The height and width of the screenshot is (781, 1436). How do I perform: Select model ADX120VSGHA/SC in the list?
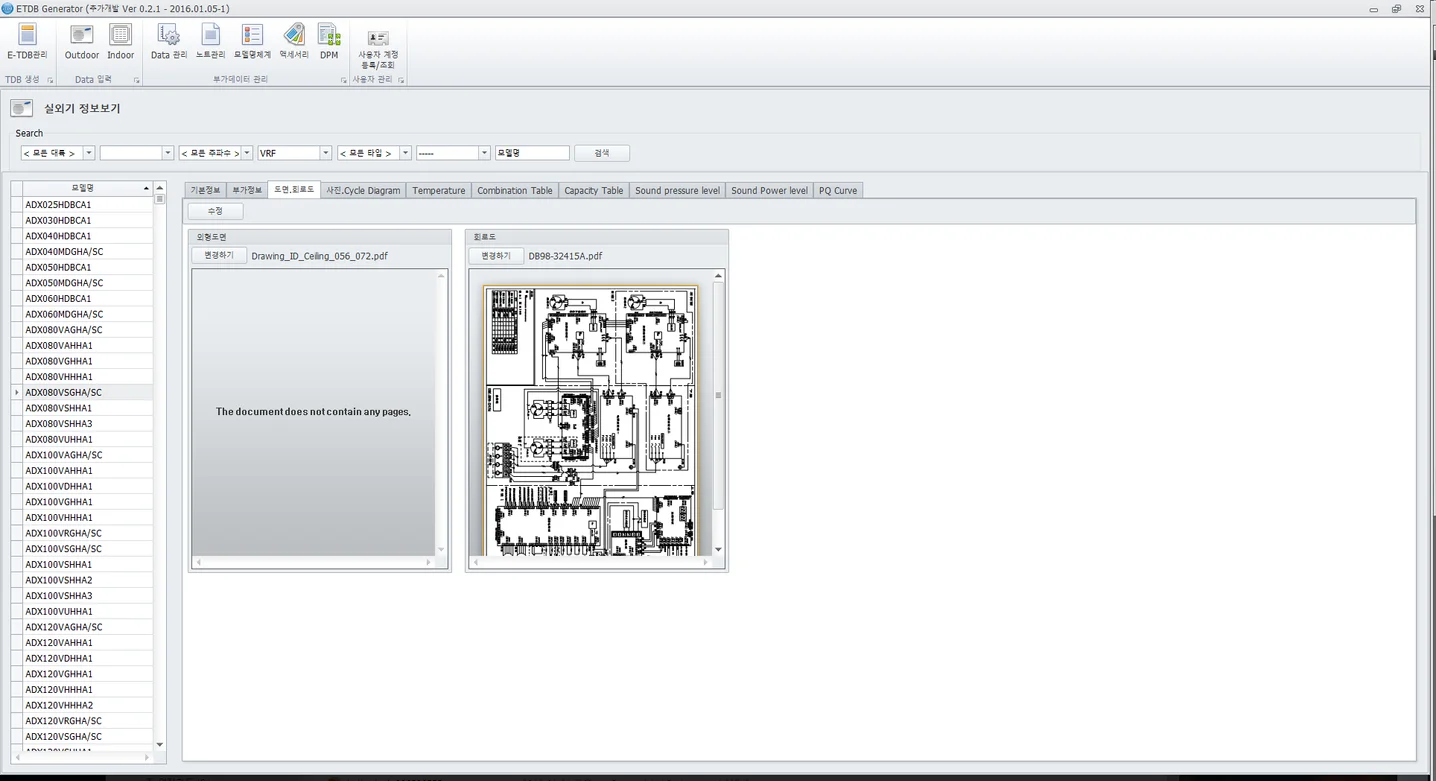pyautogui.click(x=88, y=736)
